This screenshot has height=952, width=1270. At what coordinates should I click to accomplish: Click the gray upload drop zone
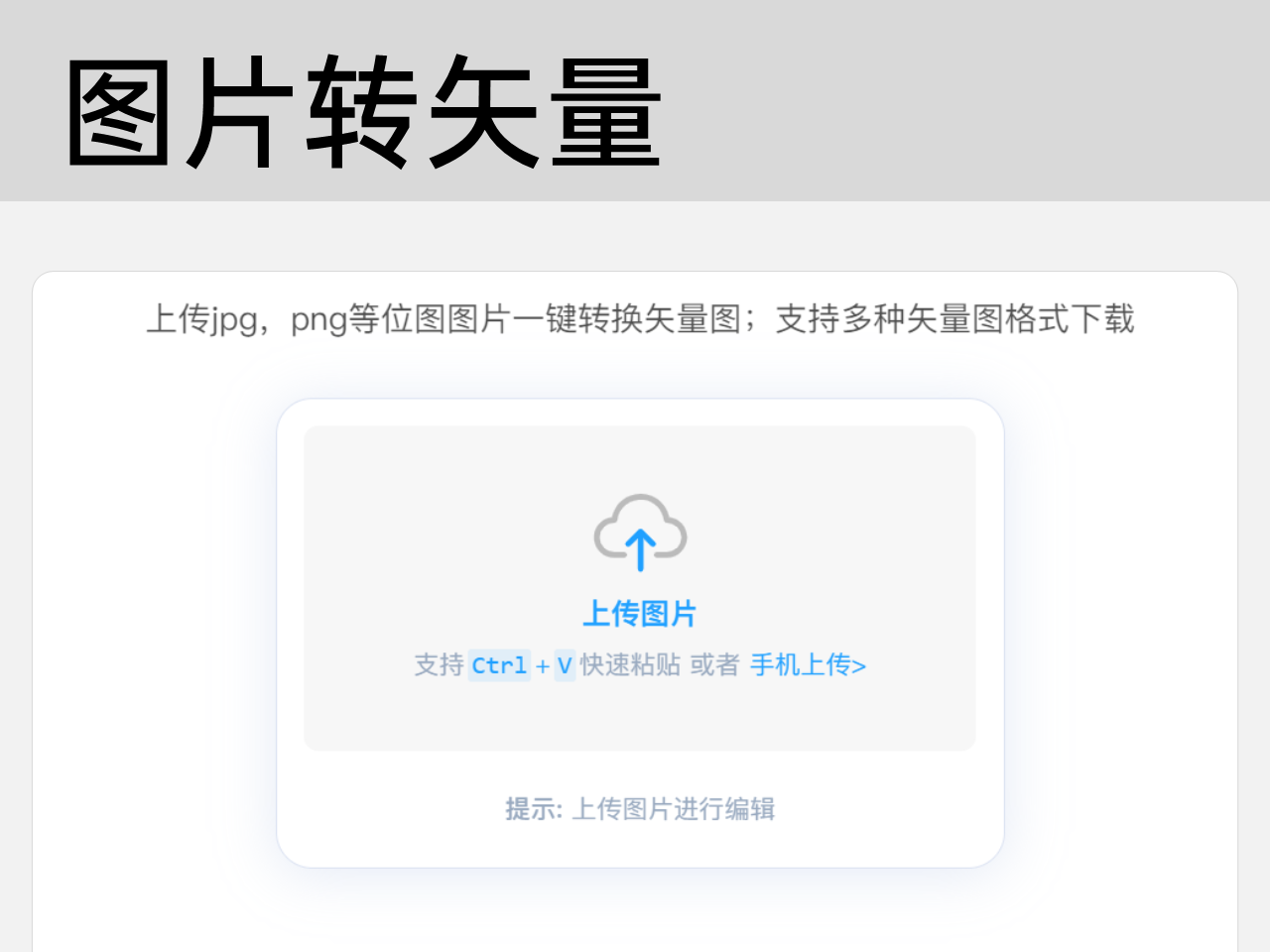(640, 588)
